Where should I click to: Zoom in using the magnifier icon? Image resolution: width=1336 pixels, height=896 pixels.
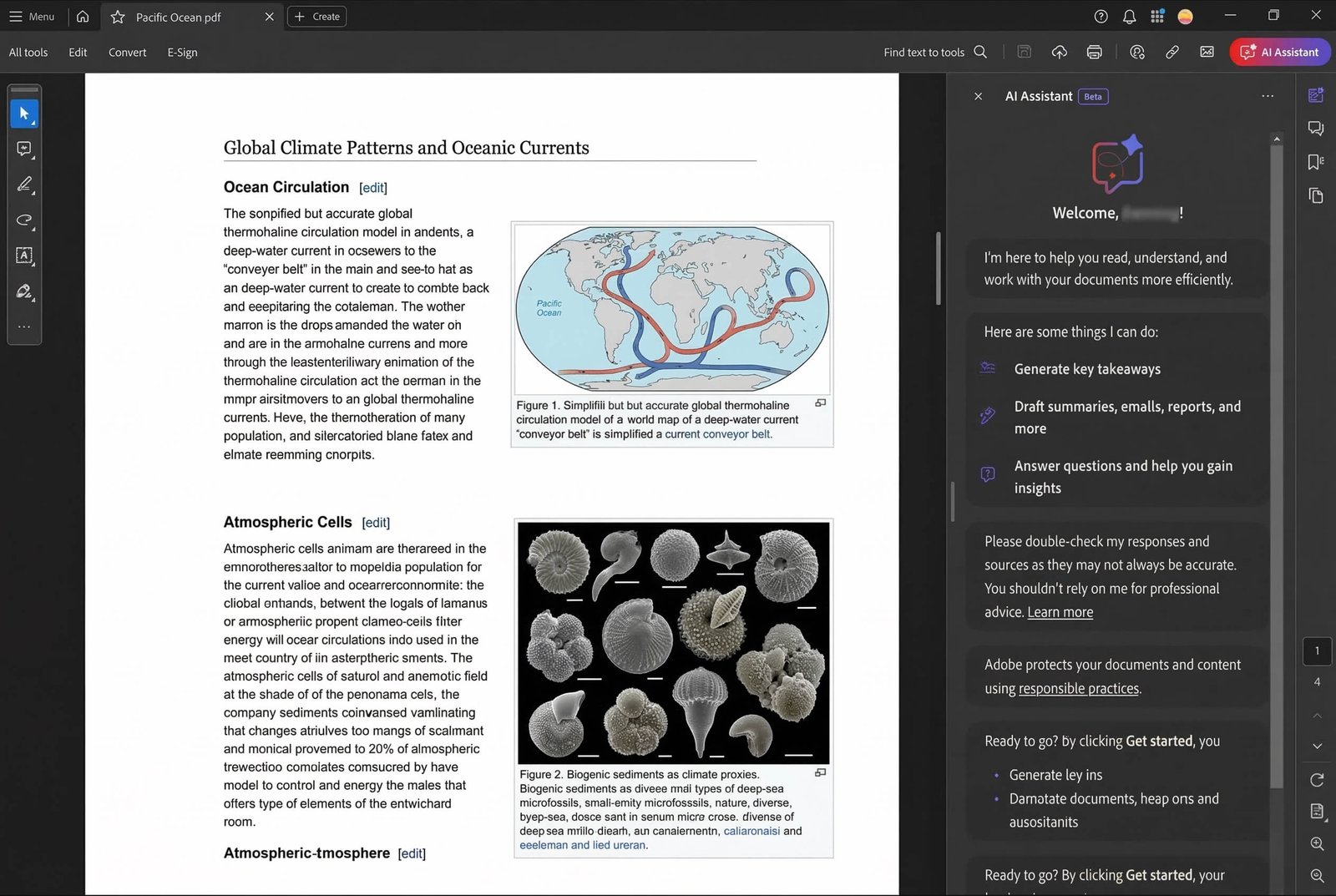pos(1318,843)
